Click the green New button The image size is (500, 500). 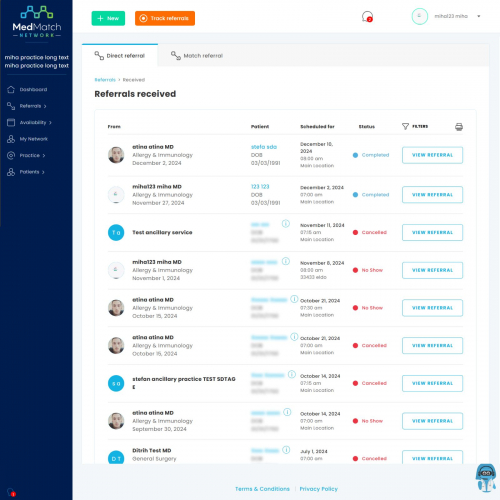(108, 18)
